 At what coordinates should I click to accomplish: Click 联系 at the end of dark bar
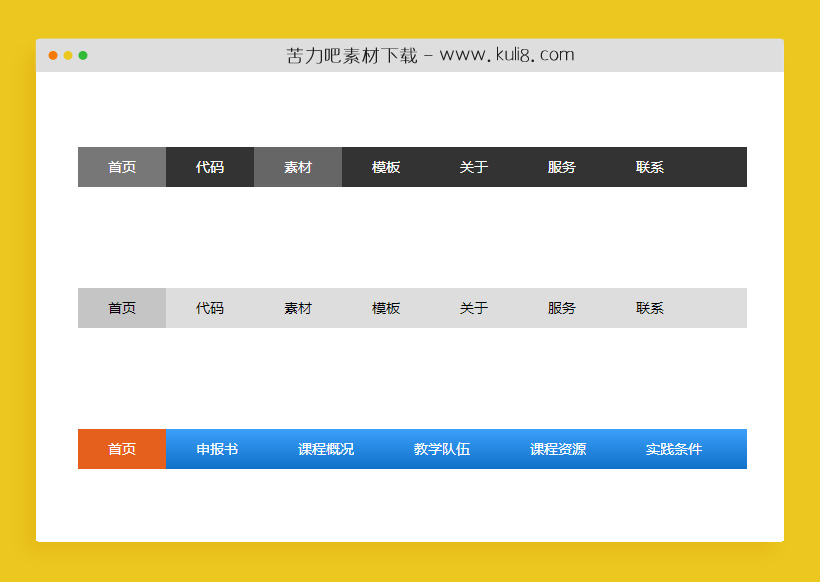coord(649,167)
